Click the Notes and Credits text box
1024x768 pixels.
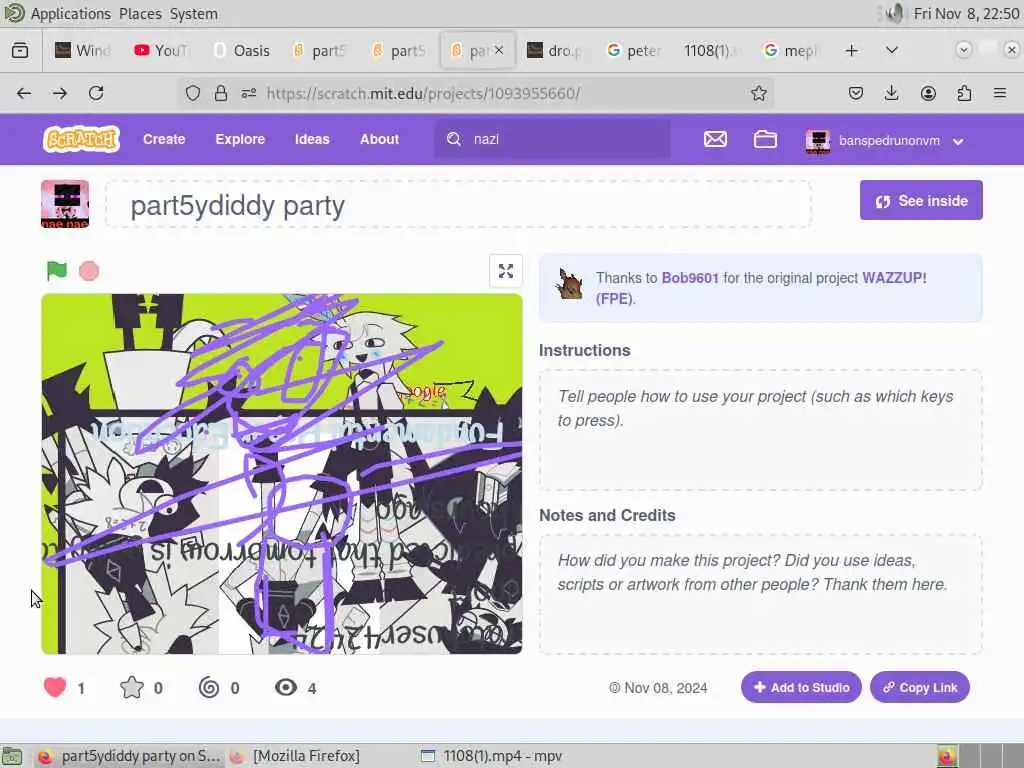tap(761, 594)
